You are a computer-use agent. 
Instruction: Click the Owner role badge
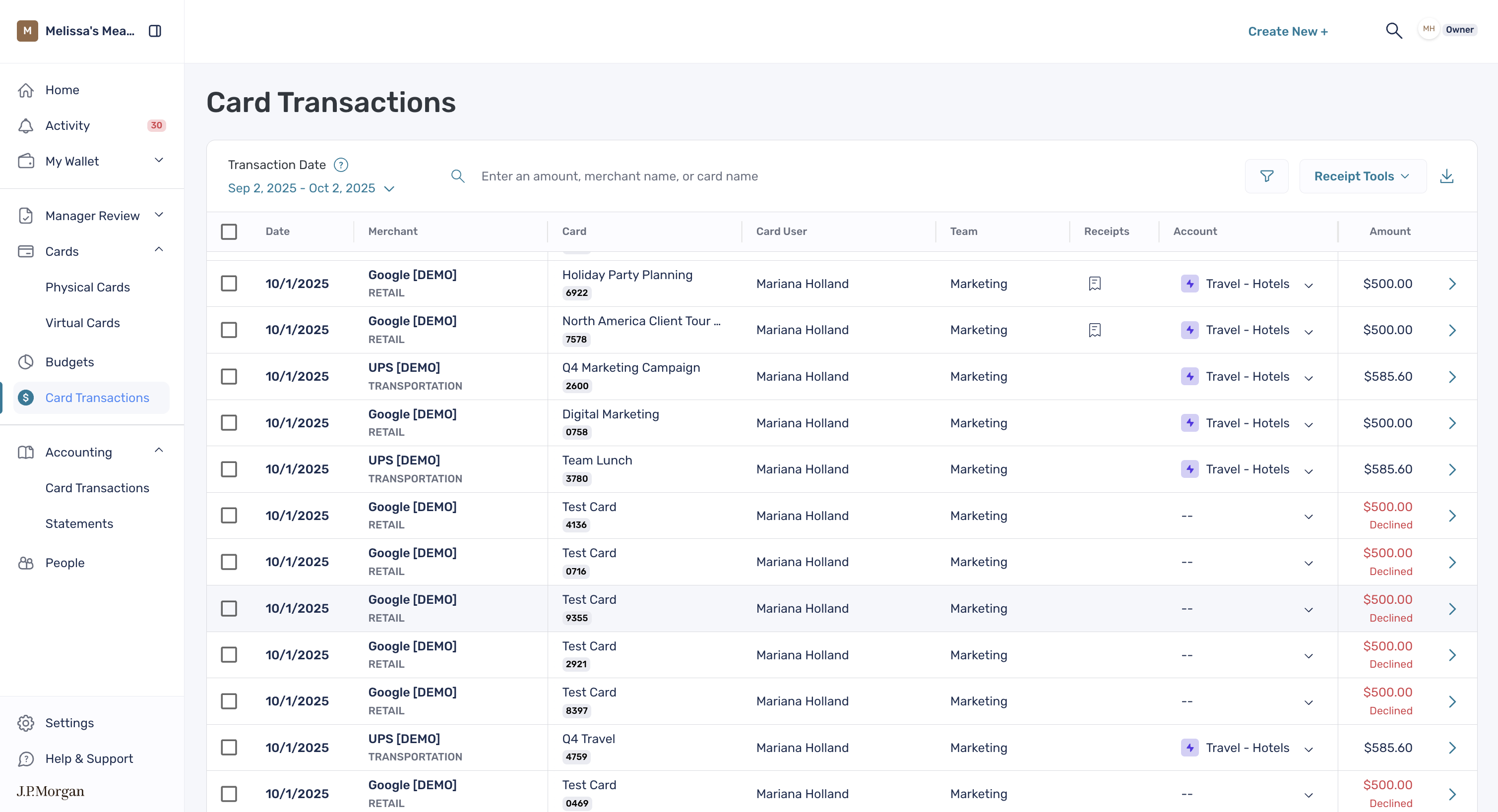coord(1460,30)
